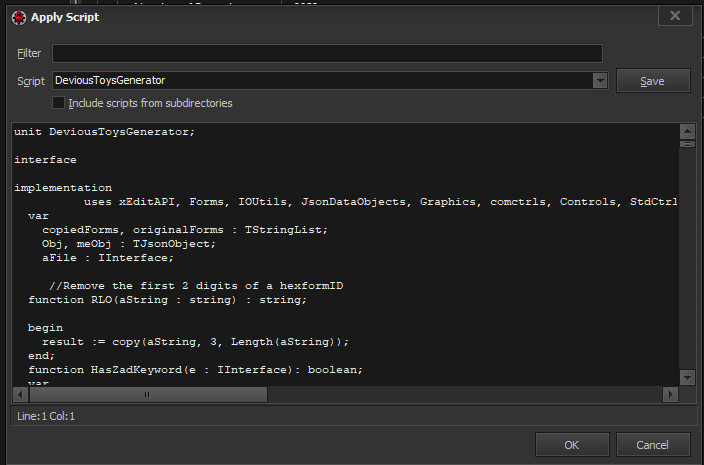Click the vertical scrollbar thumb
This screenshot has height=465, width=704.
click(x=687, y=144)
